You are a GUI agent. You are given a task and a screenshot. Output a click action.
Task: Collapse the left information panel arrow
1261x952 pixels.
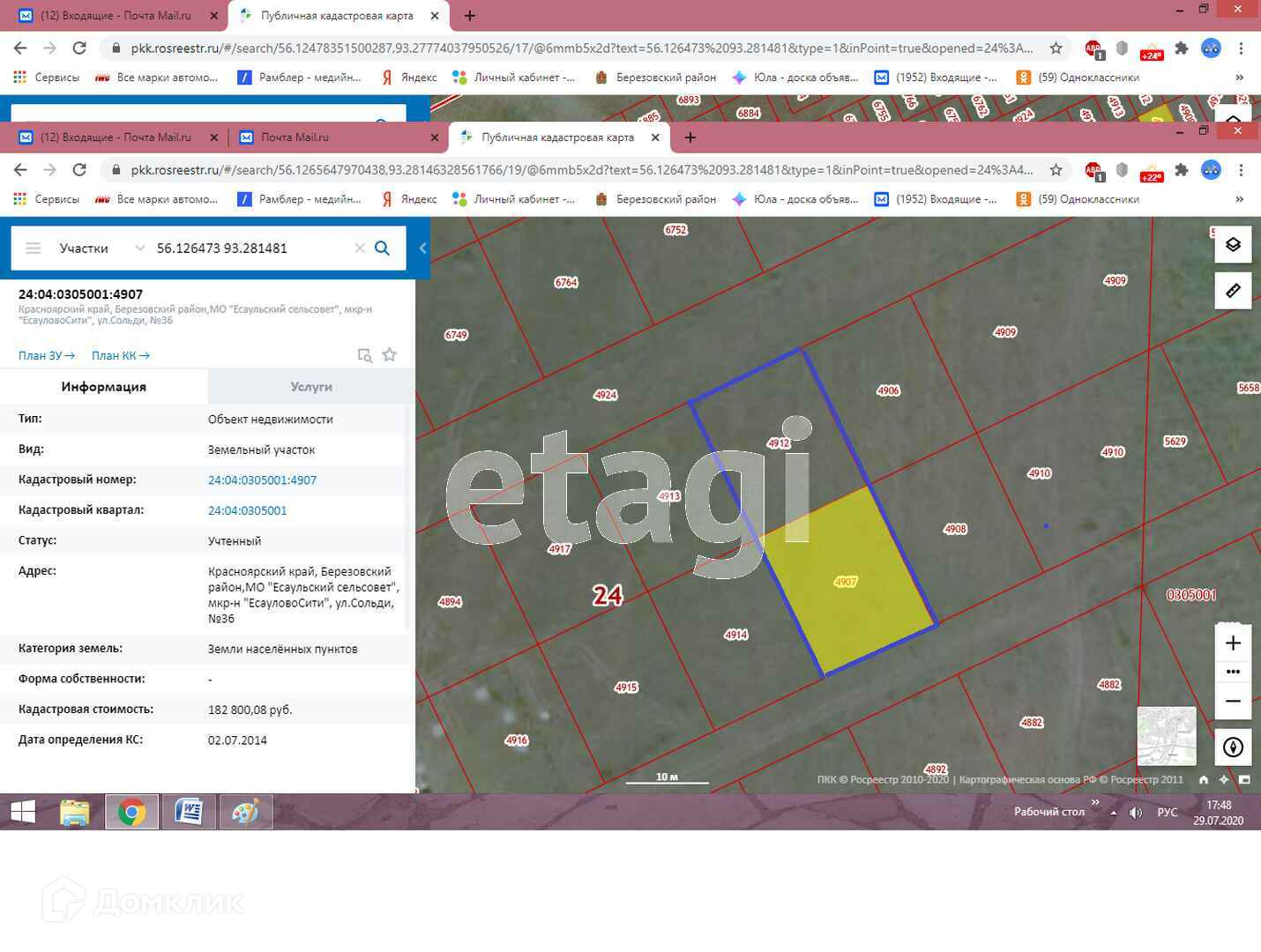pos(422,249)
